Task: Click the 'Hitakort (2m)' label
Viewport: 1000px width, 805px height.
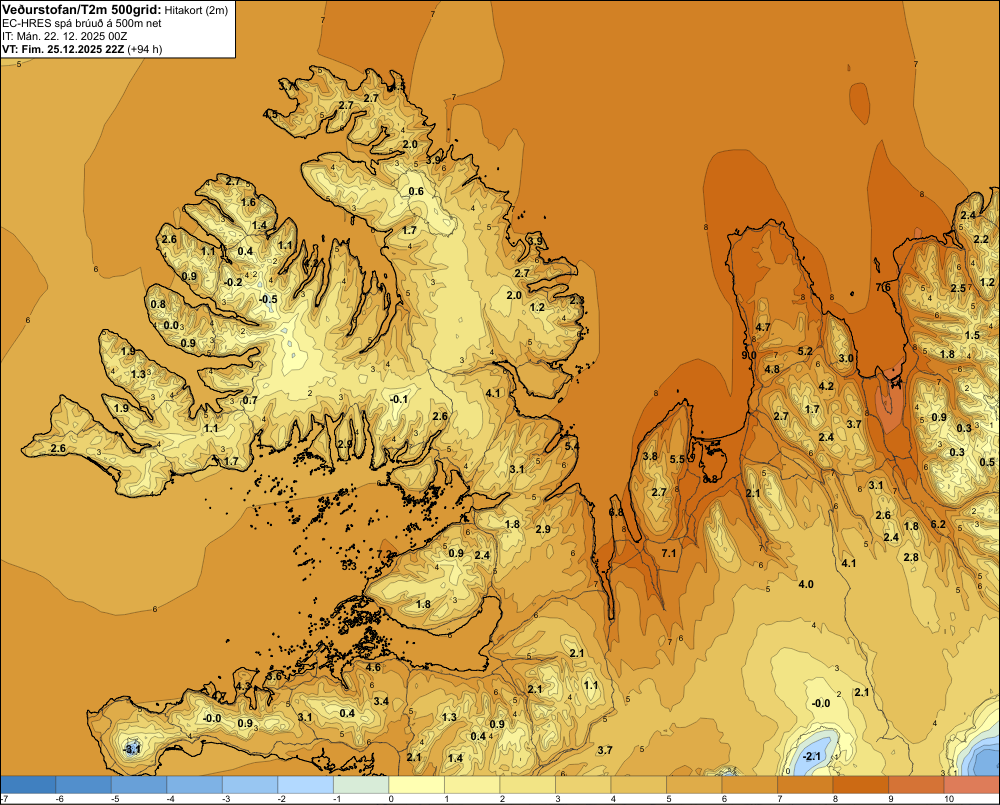Action: pos(196,10)
